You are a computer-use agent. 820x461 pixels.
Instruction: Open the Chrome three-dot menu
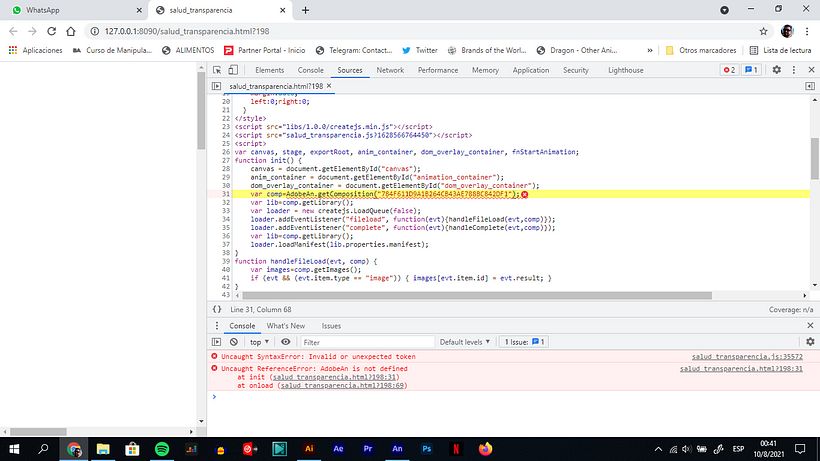pos(807,31)
